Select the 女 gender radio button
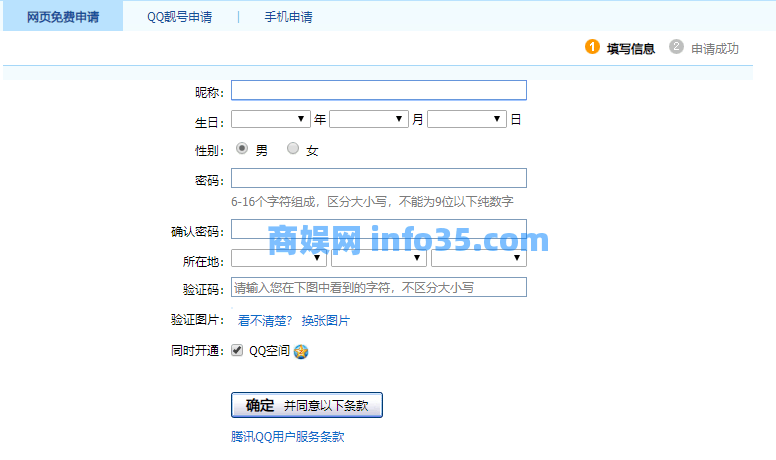The width and height of the screenshot is (776, 460). pyautogui.click(x=293, y=148)
